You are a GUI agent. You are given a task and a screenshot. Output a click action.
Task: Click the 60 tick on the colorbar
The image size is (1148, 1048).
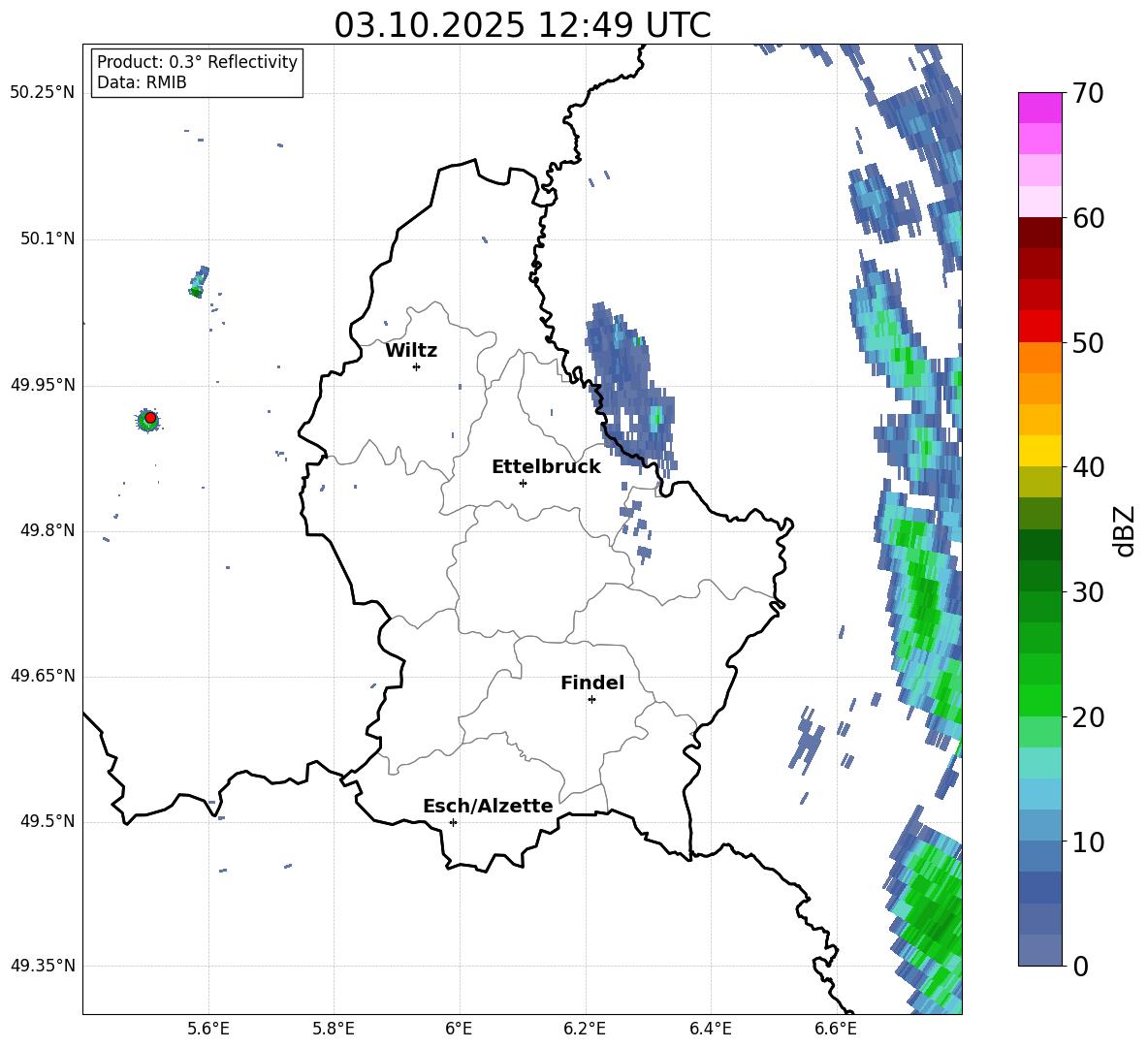(x=1088, y=218)
